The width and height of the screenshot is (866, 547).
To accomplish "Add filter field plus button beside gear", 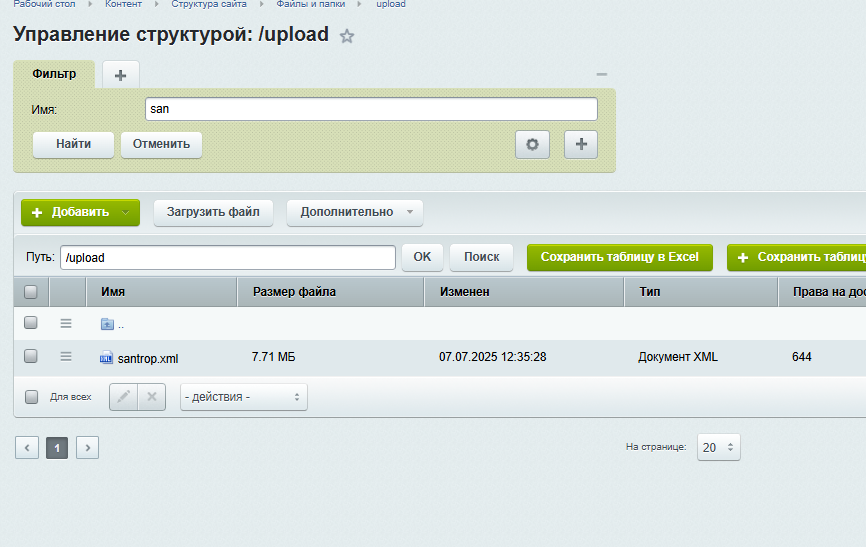I will pos(581,145).
